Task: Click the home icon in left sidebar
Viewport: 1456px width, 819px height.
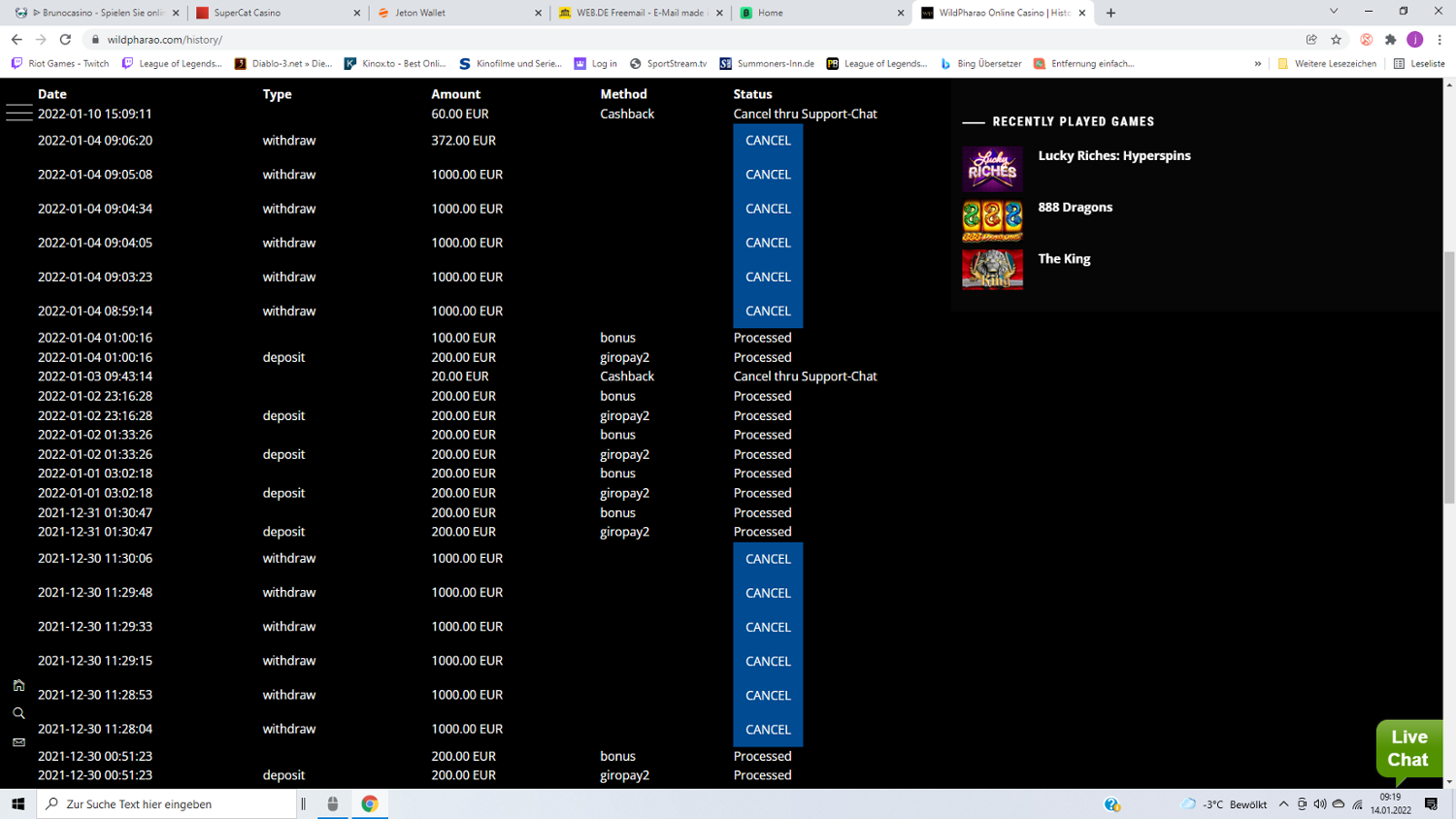Action: [x=18, y=685]
